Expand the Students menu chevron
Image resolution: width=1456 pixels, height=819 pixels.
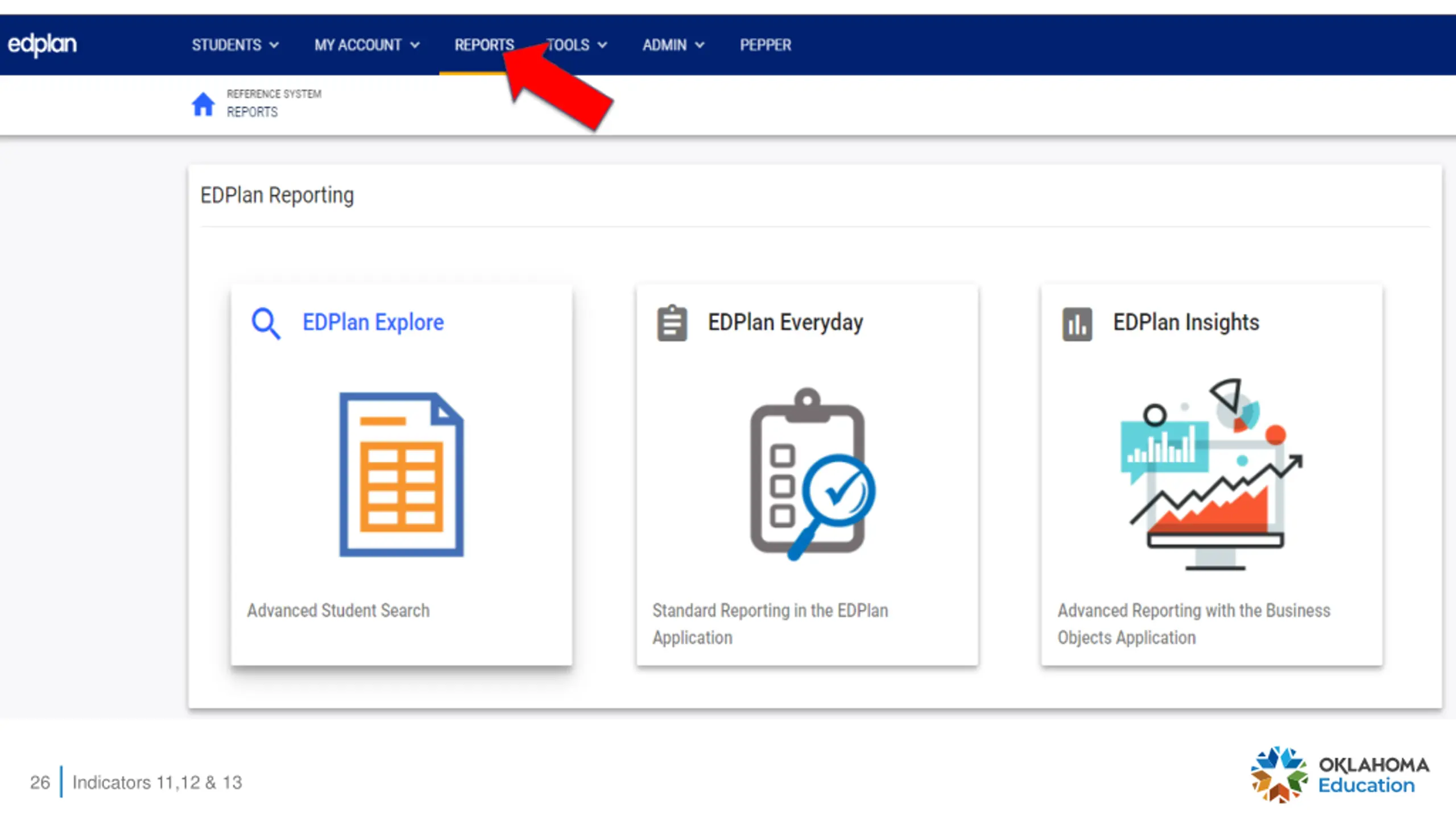tap(274, 45)
